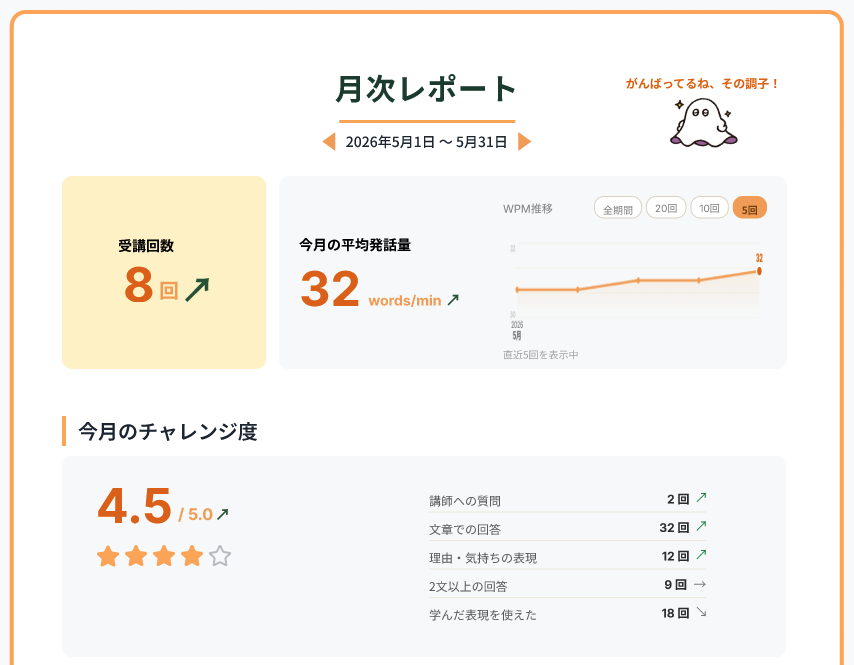
Task: Click the fourth filled star
Action: coord(192,556)
